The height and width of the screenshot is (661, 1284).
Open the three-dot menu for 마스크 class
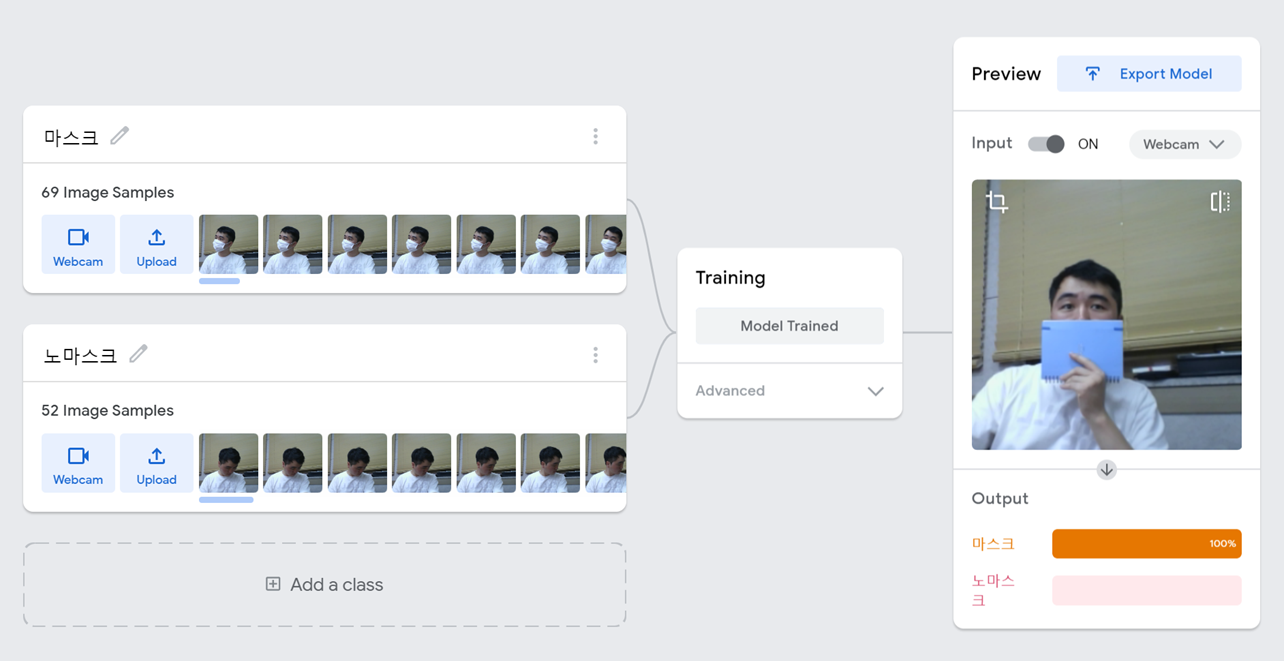(595, 136)
